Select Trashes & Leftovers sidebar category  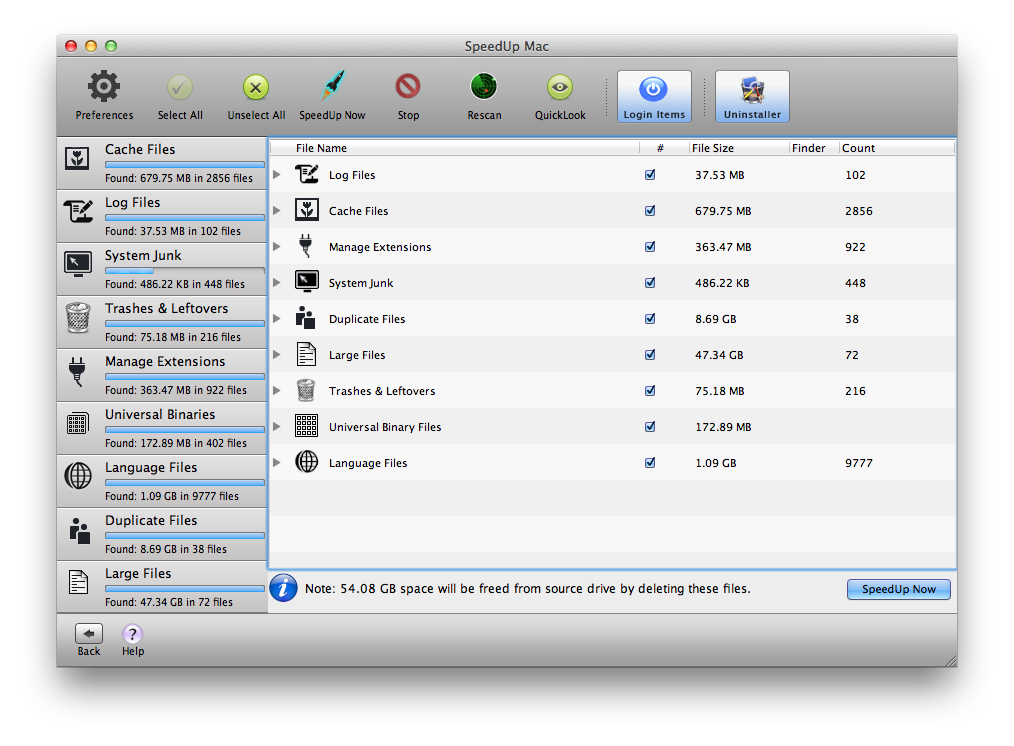point(162,322)
